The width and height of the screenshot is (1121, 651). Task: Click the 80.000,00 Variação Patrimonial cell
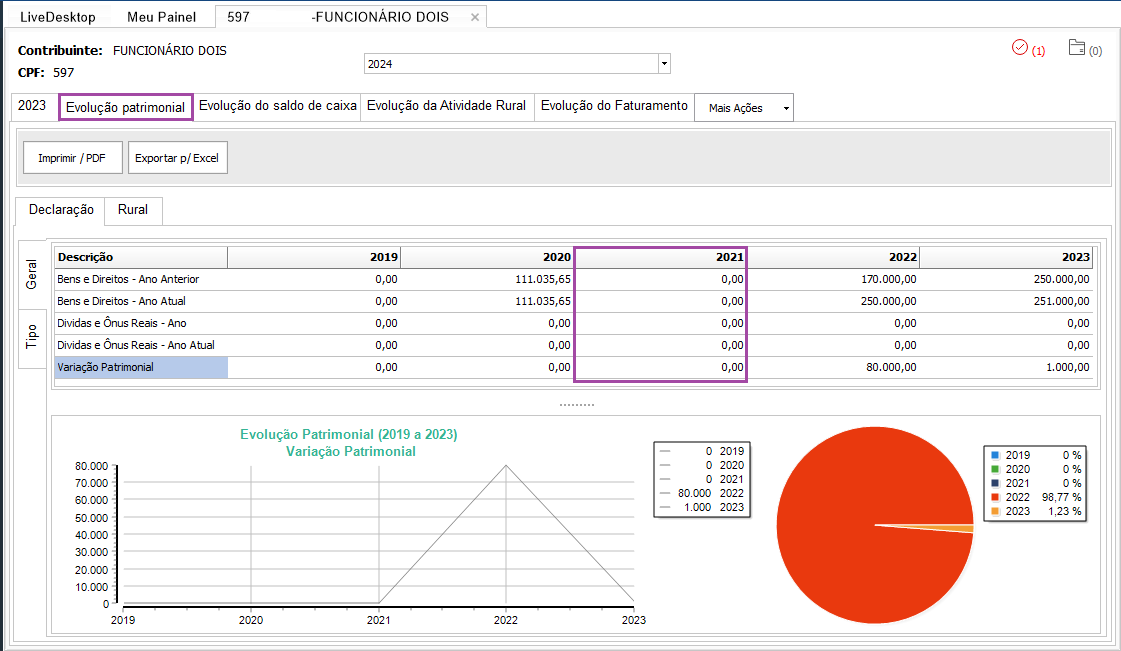833,367
